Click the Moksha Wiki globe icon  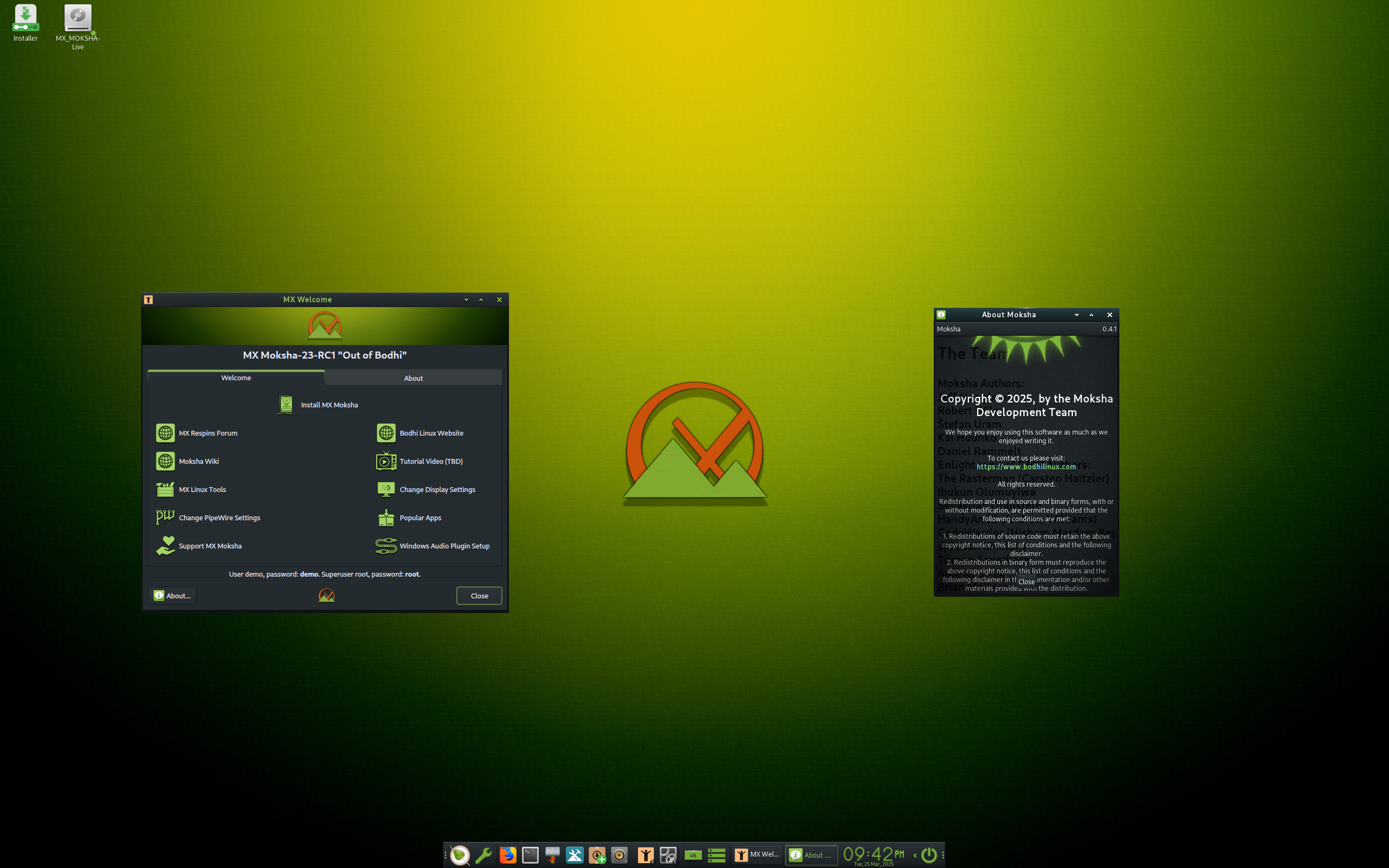165,461
